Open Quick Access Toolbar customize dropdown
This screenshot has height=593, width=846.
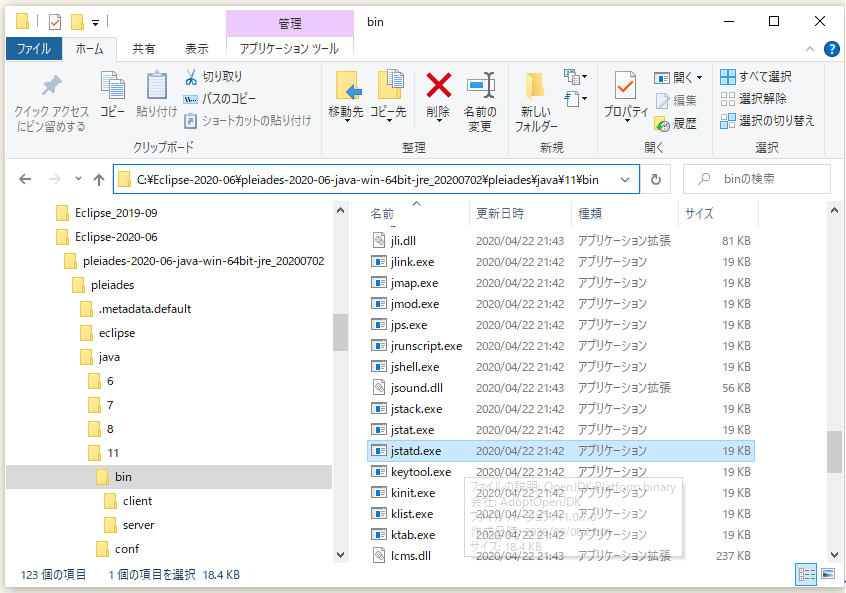(95, 23)
